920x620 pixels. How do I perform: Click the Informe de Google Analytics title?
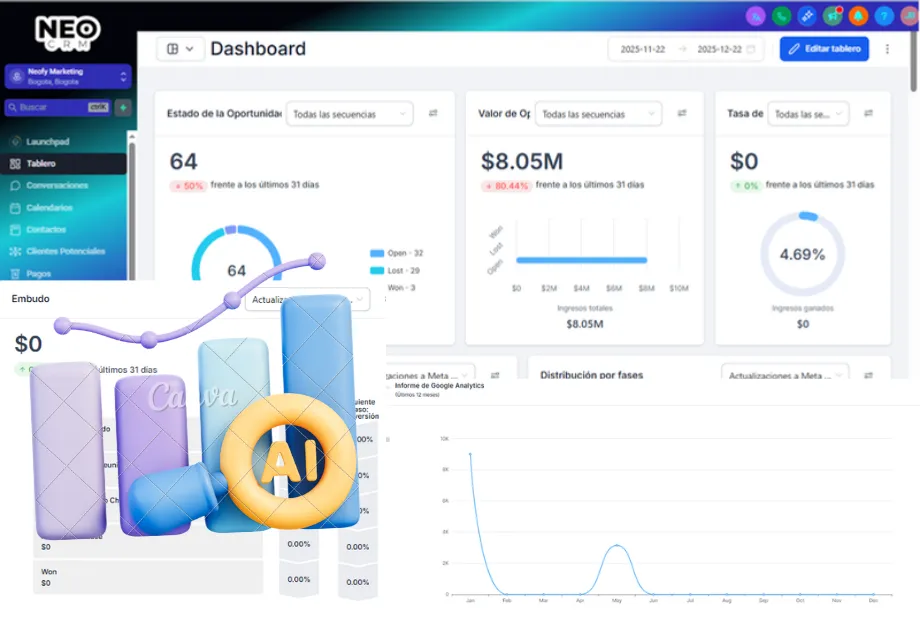pos(439,386)
